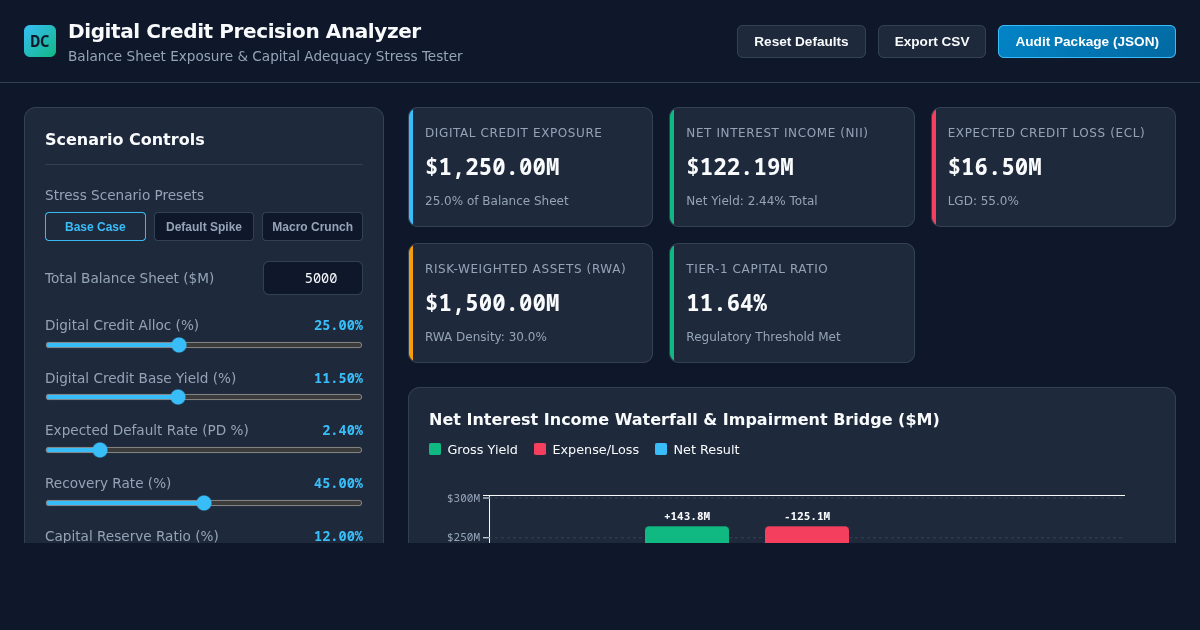Screen dimensions: 1200x630
Task: Click the 12.00% capital reserve value
Action: pyautogui.click(x=338, y=536)
